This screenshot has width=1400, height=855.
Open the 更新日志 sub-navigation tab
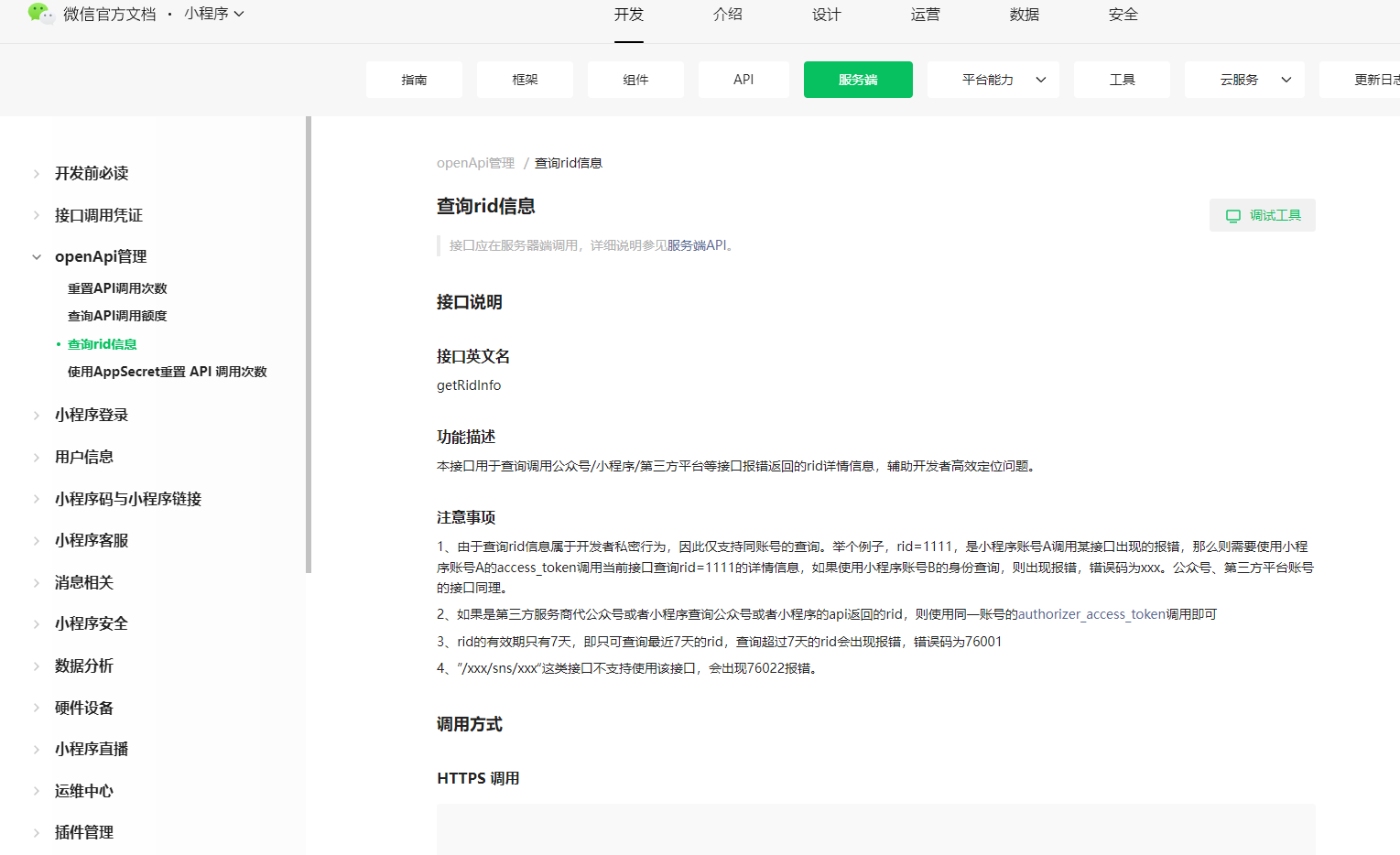[1360, 80]
